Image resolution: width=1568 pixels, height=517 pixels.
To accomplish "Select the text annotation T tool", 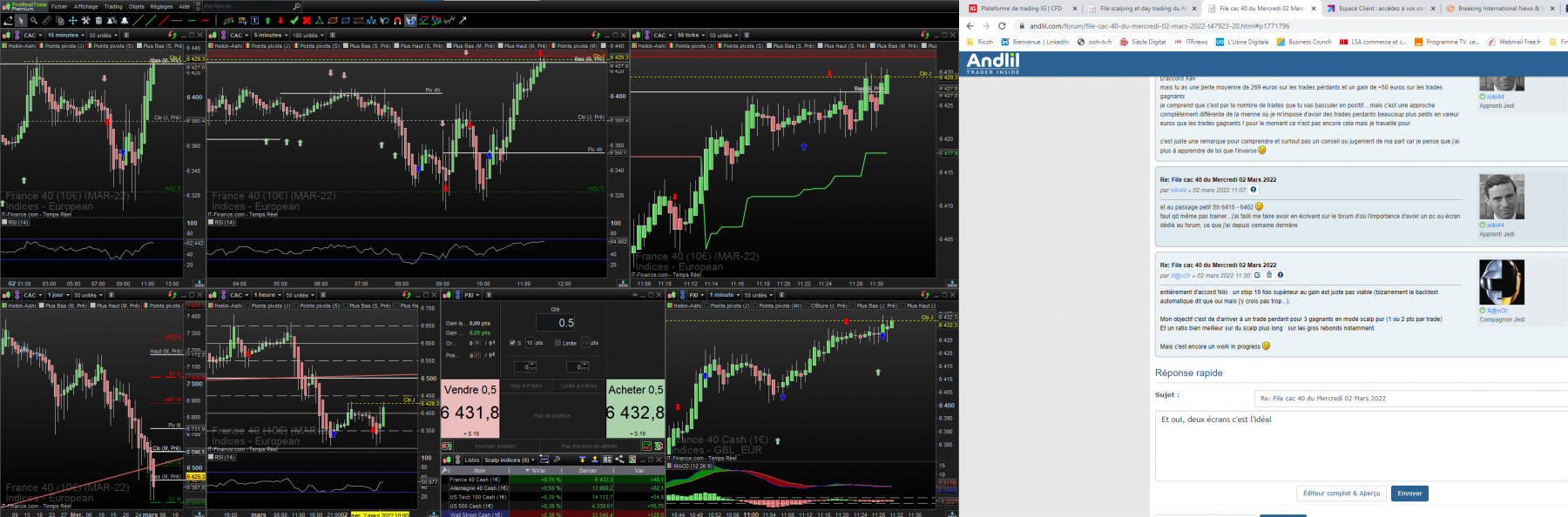I will [x=254, y=20].
